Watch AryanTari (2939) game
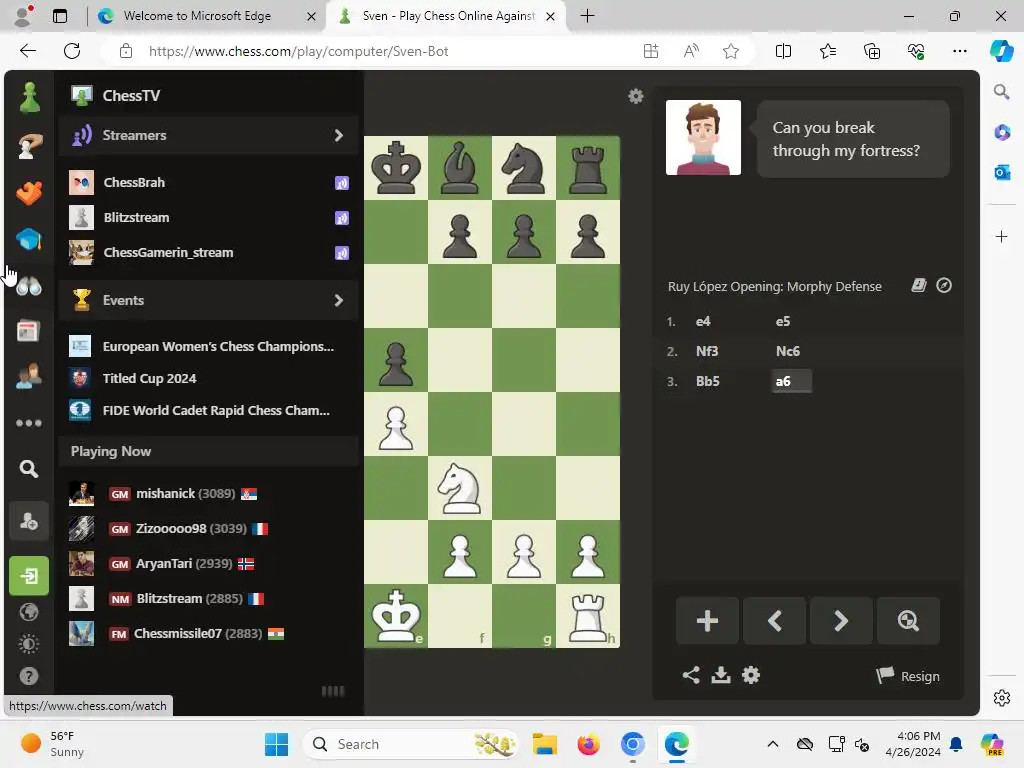Image resolution: width=1024 pixels, height=768 pixels. click(161, 564)
